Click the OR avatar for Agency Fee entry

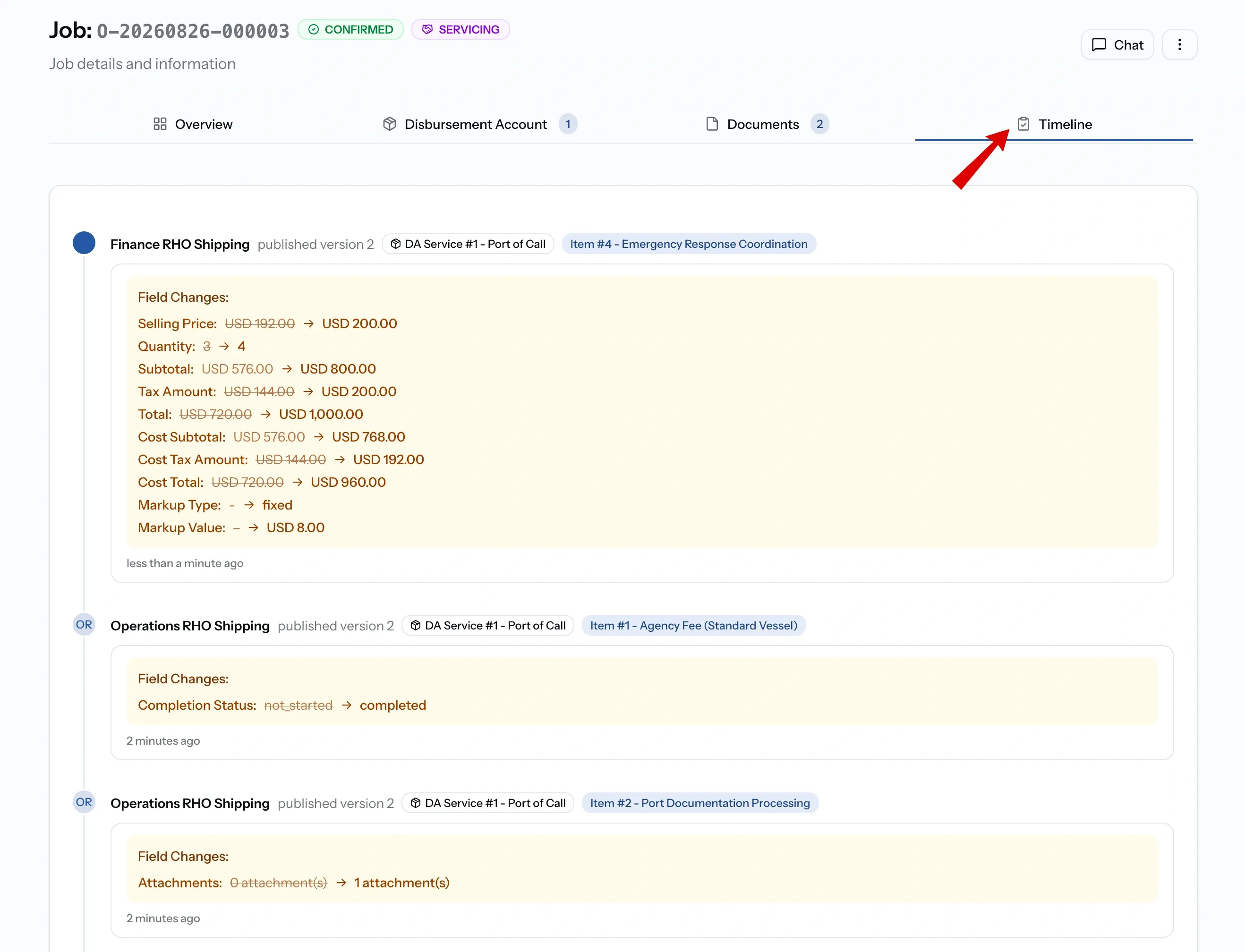pyautogui.click(x=84, y=624)
